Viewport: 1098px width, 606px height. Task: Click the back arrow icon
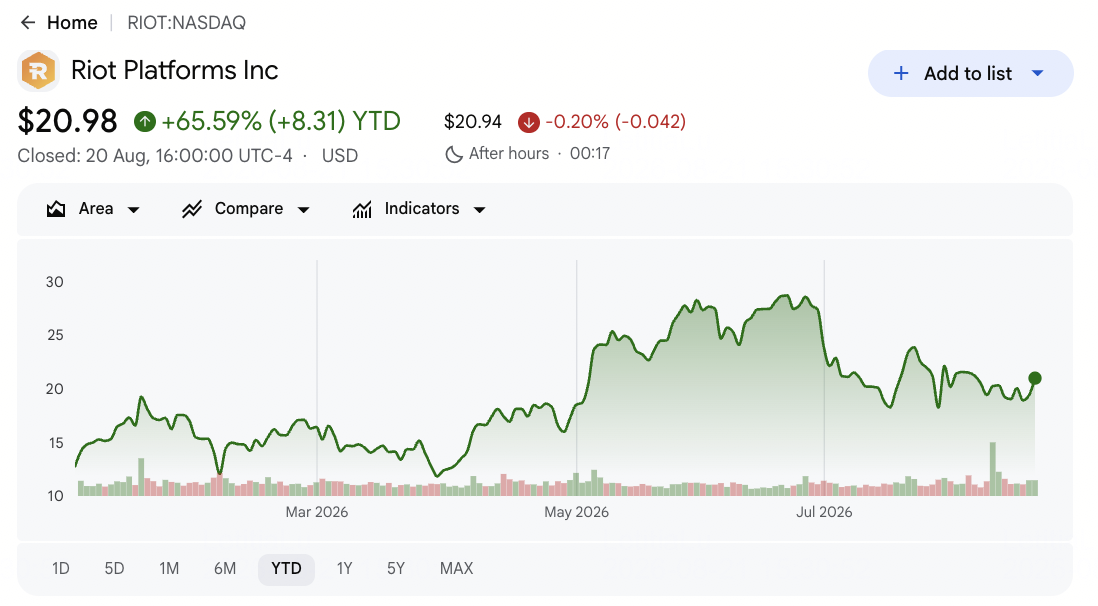tap(28, 23)
